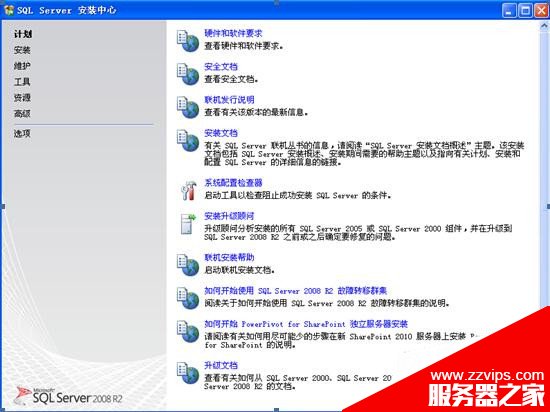Launch the 系统配置检查器 link
550x412 pixels.
coord(233,183)
